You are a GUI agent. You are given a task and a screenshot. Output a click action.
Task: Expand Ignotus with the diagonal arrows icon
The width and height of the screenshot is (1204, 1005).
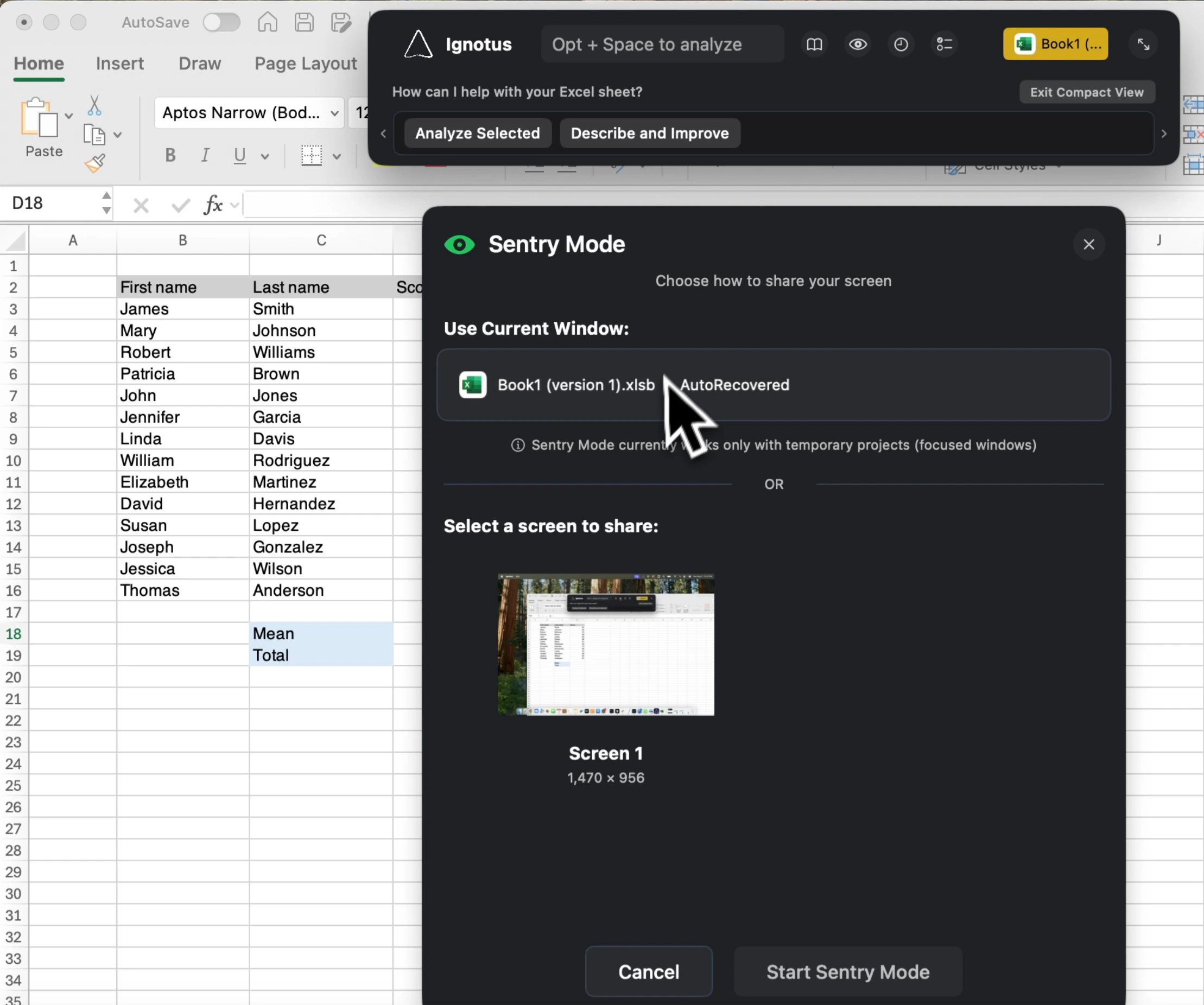[x=1143, y=44]
